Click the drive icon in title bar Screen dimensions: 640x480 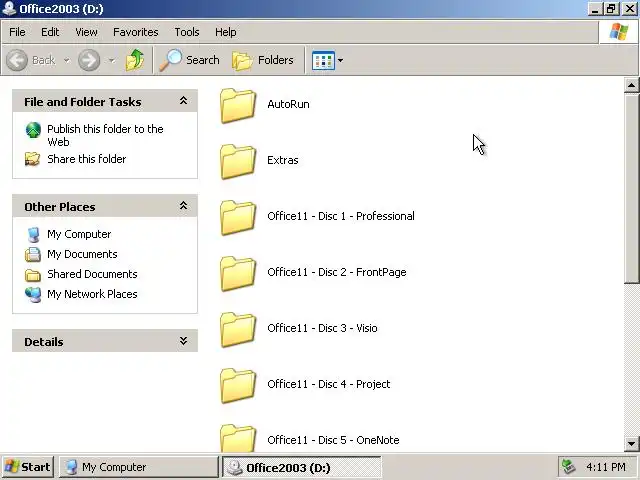click(x=9, y=9)
